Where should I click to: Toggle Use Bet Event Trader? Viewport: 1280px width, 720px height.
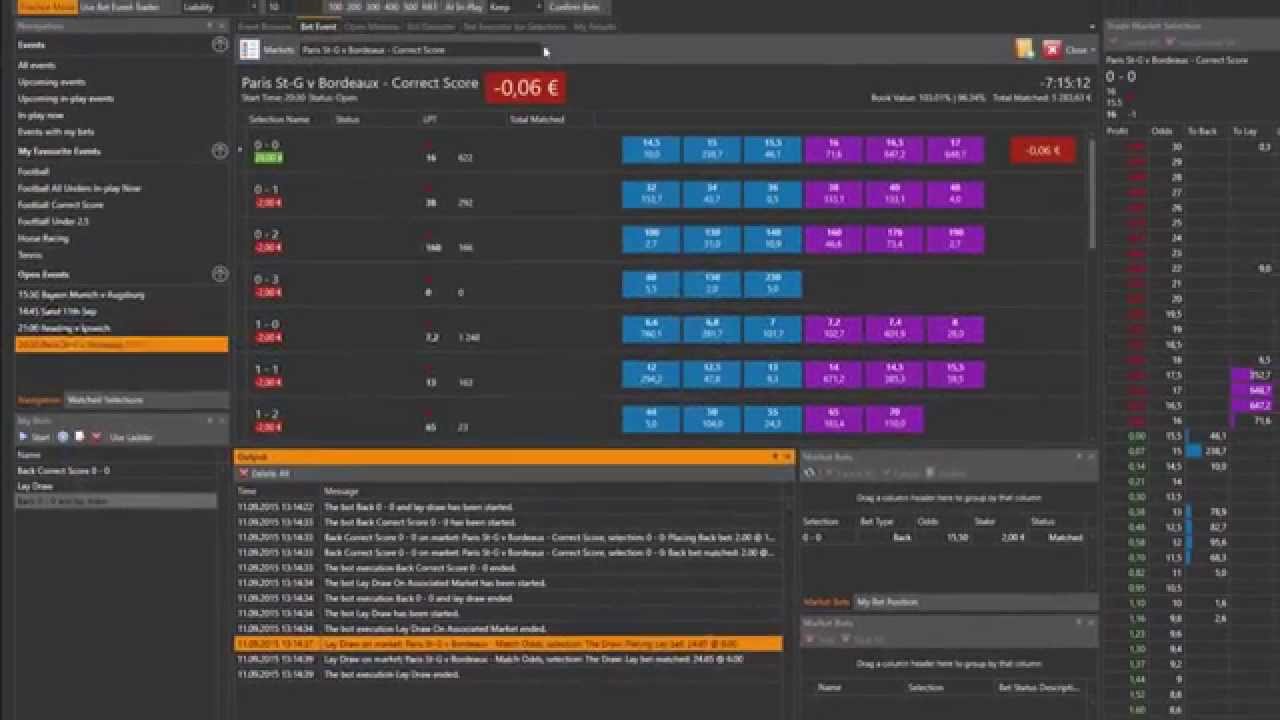(120, 6)
